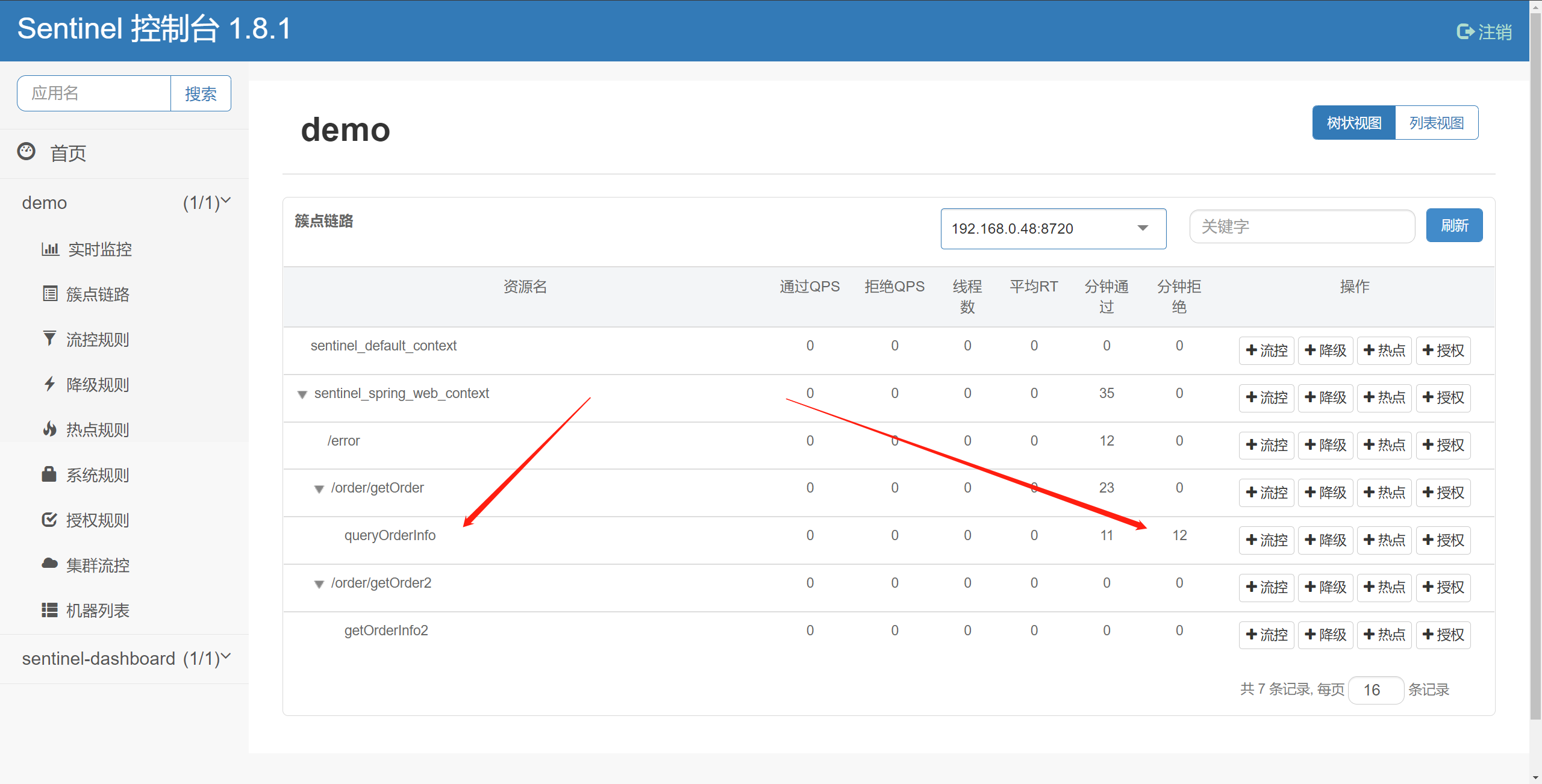Expand sentinel-dashboard app in sidebar
1542x784 pixels.
click(124, 658)
